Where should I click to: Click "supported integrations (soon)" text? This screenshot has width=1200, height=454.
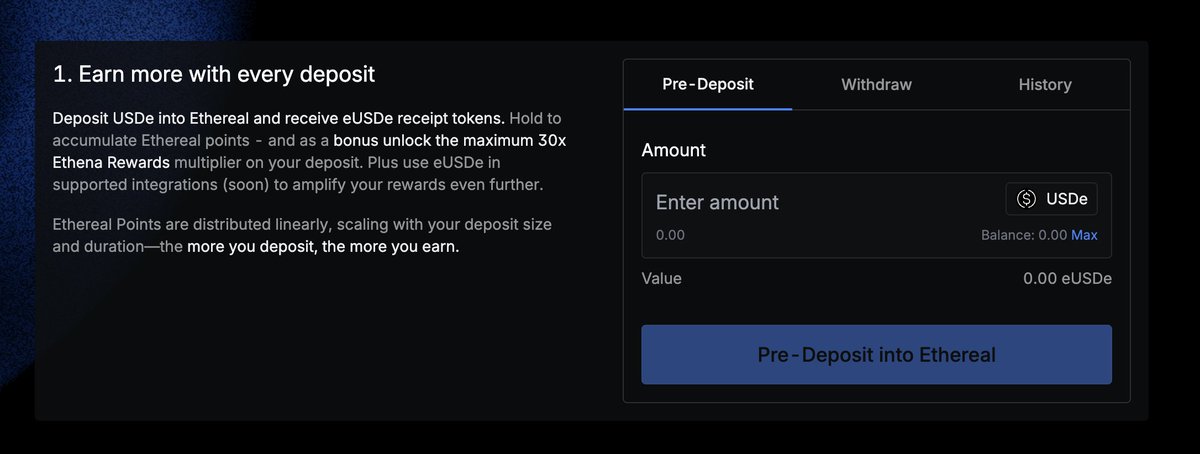pos(156,185)
